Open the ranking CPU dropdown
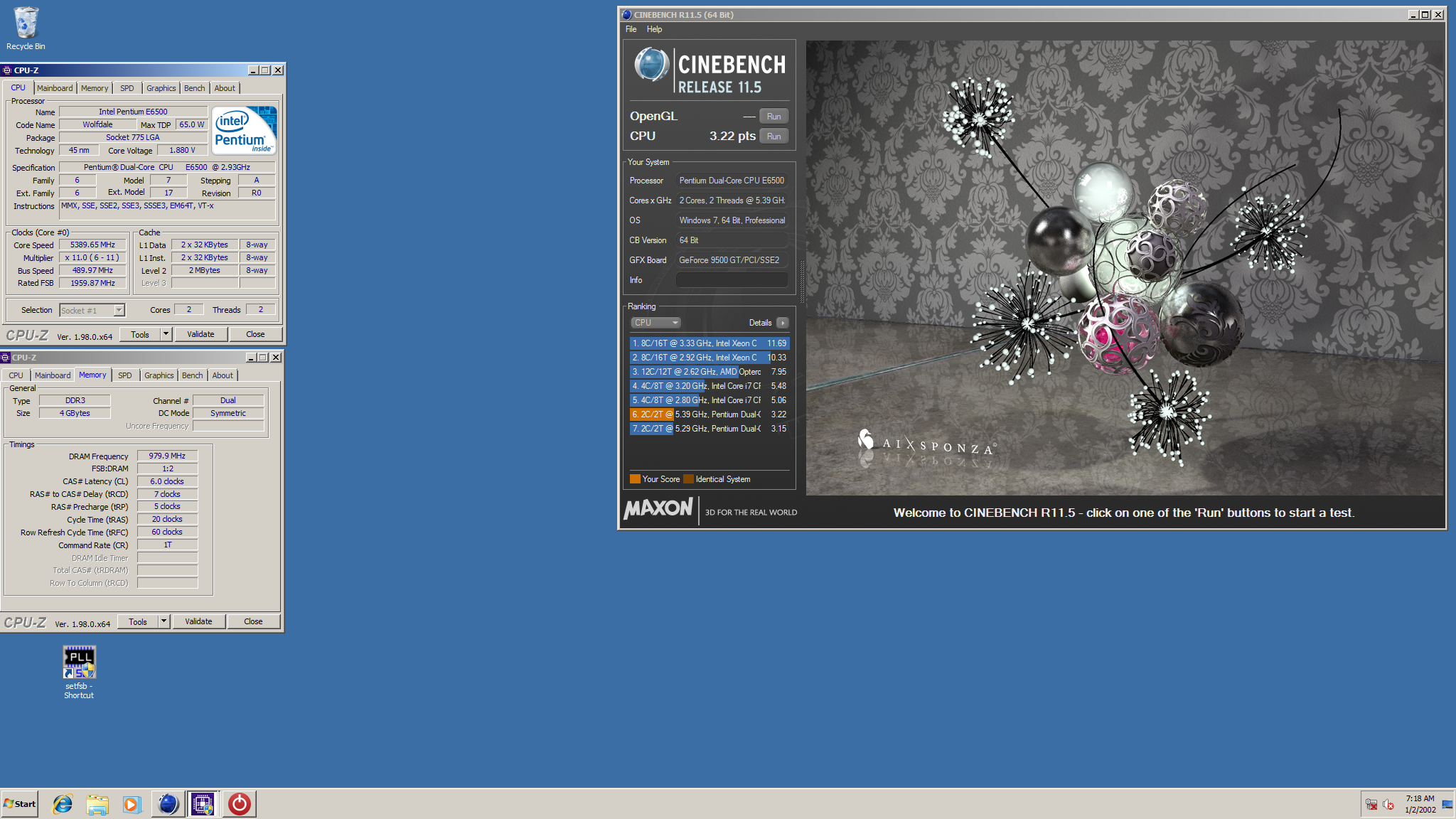The width and height of the screenshot is (1456, 819). coord(655,323)
